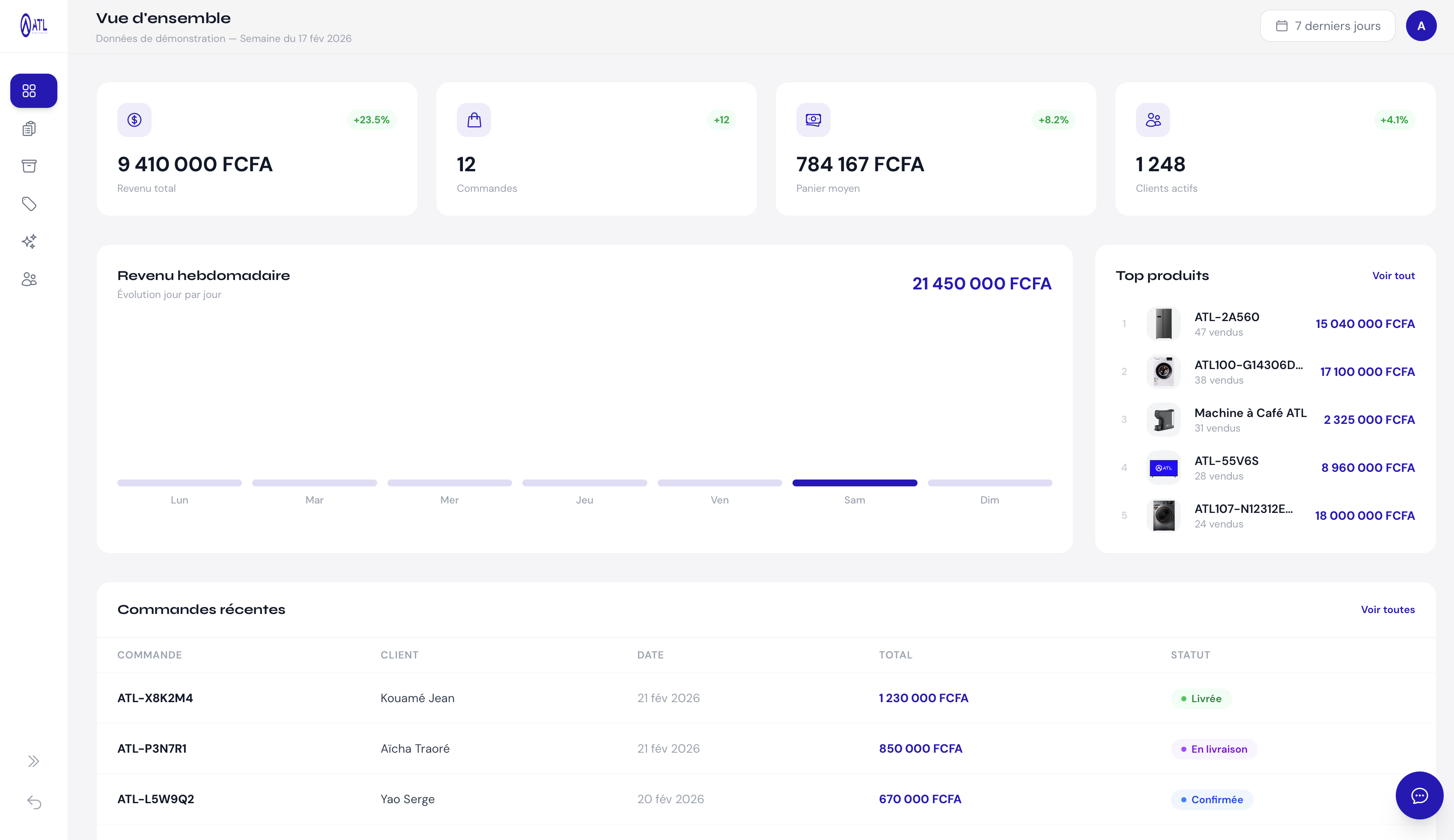Click Voir toutes in Commandes récentes
Screen dimensions: 1454x840
click(1387, 610)
